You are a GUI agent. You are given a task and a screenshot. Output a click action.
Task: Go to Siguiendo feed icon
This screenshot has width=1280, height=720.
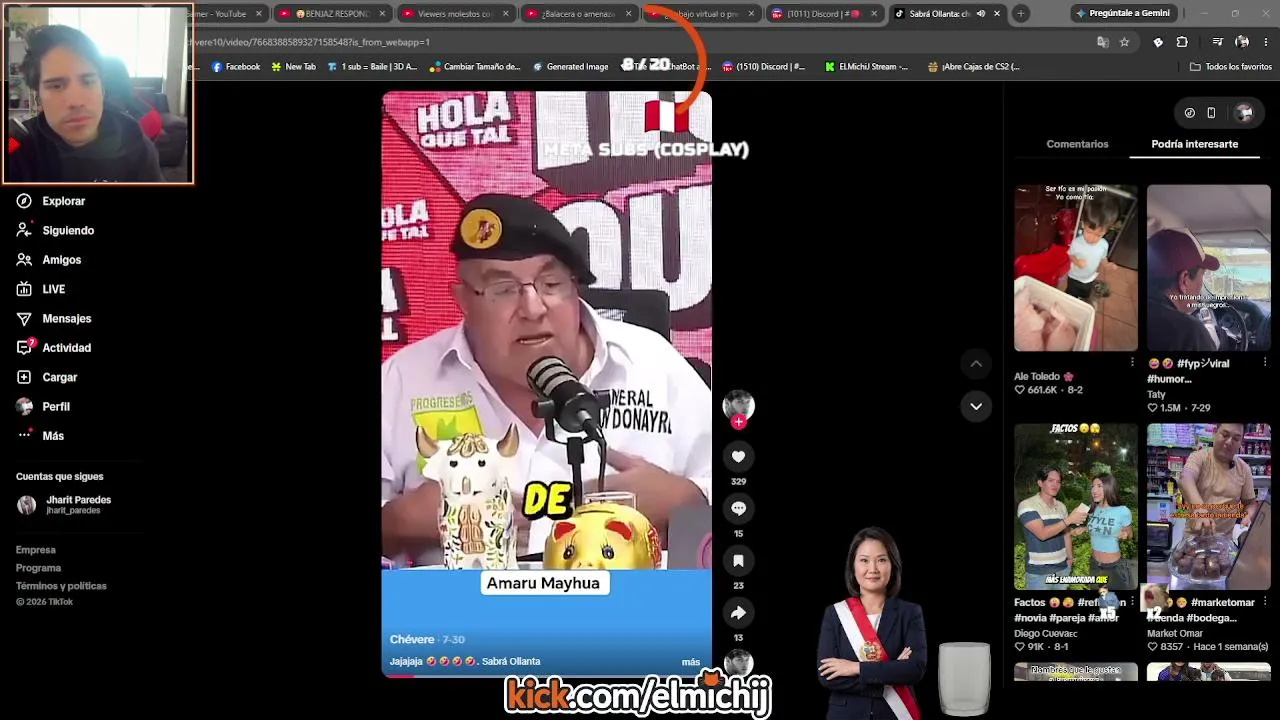(x=24, y=230)
